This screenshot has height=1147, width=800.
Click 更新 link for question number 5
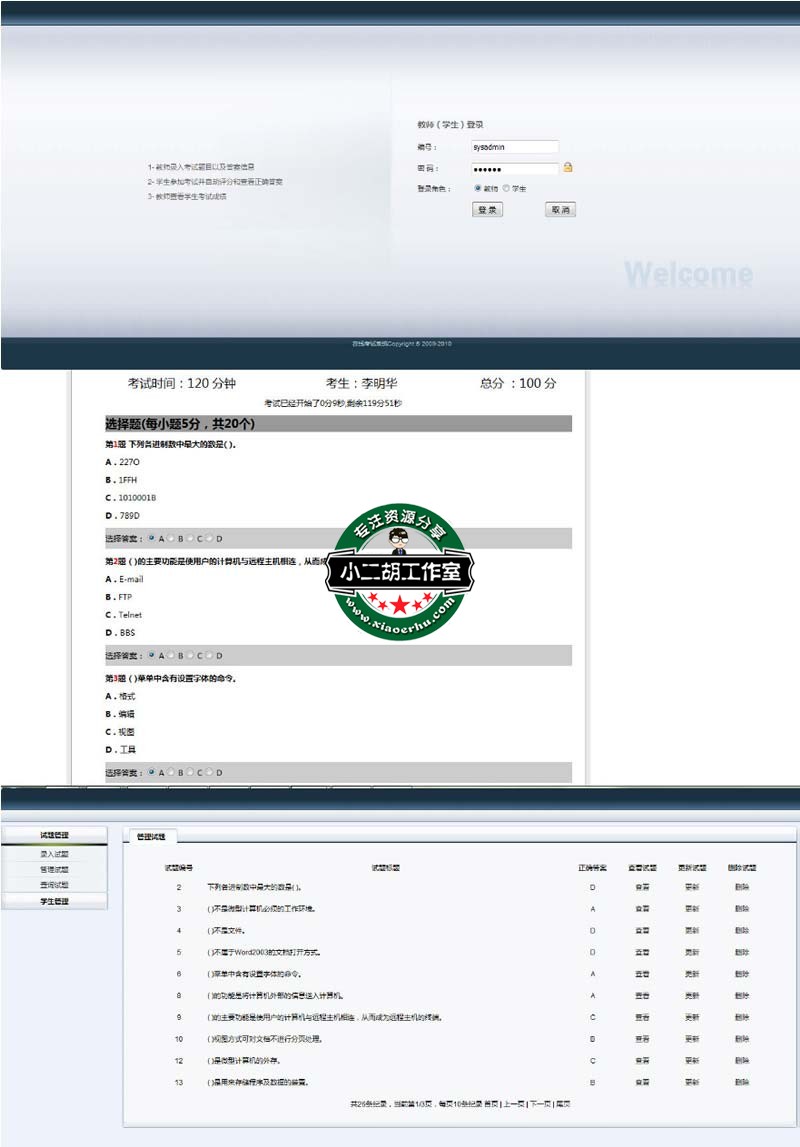692,952
